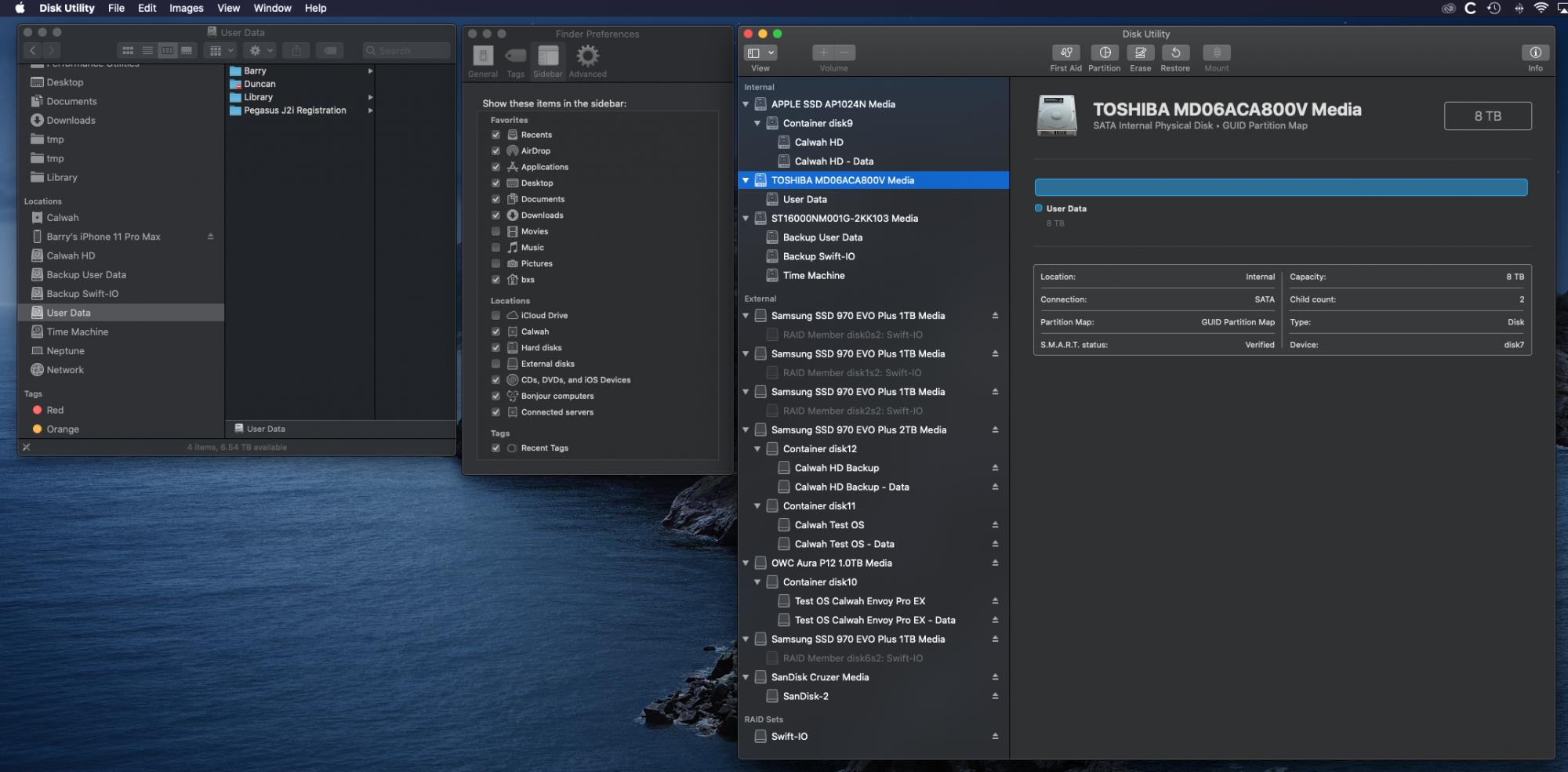Open the View menu in the menu bar
Screen dimensions: 1568x772
coord(229,8)
